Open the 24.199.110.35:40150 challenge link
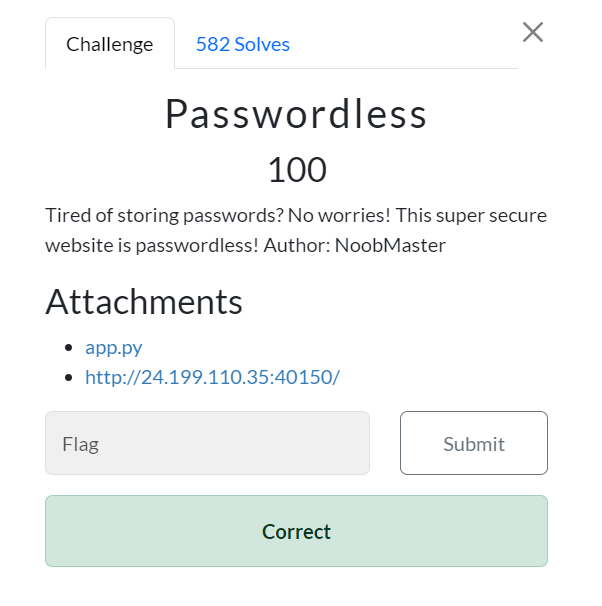602x606 pixels. (212, 377)
